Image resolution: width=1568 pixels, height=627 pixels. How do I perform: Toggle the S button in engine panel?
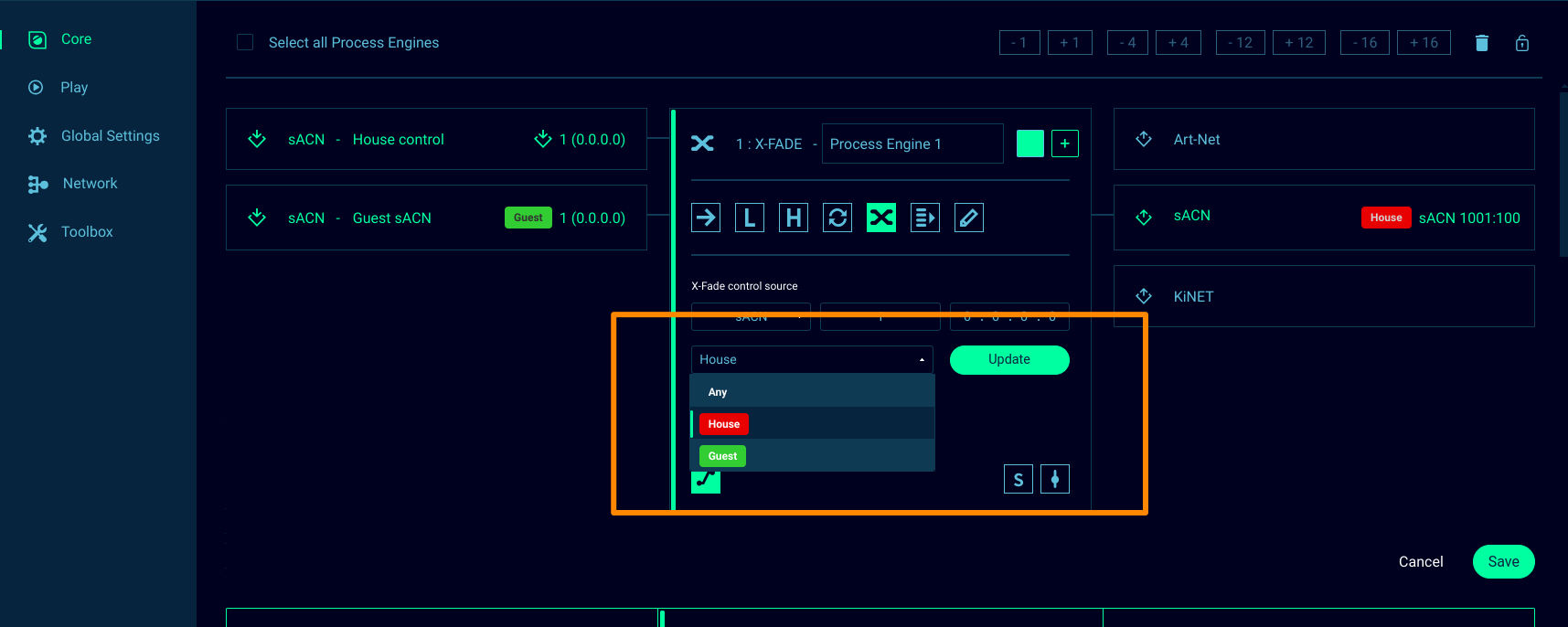click(1019, 479)
